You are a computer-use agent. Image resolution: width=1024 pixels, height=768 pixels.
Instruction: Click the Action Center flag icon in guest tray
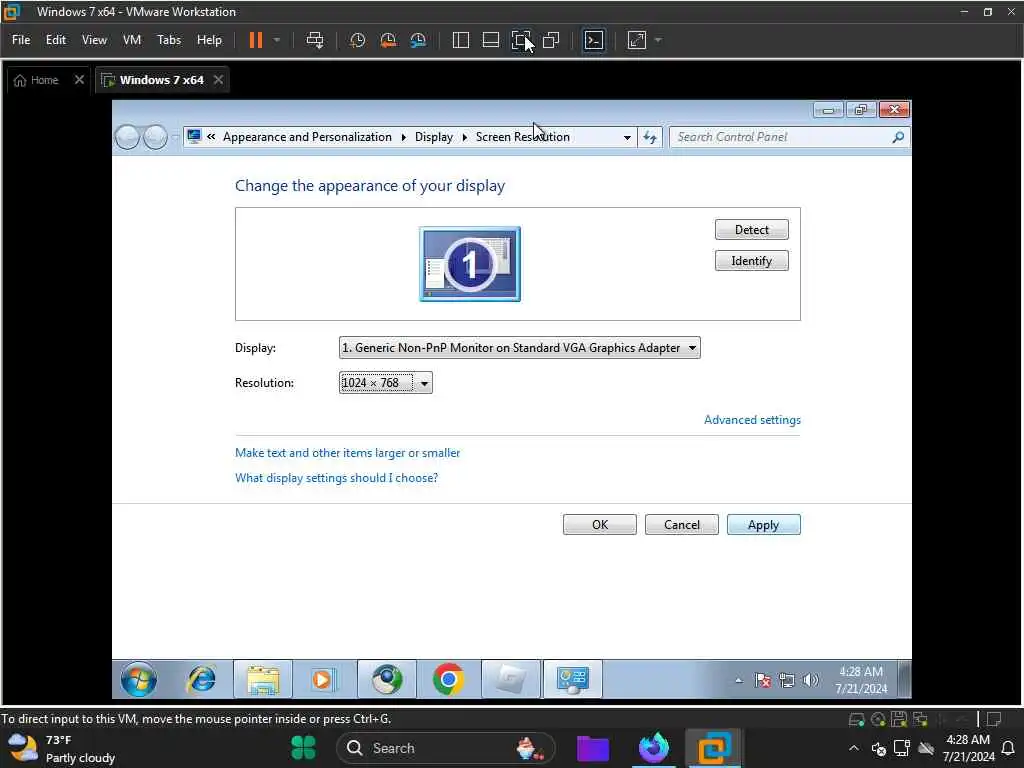click(762, 680)
